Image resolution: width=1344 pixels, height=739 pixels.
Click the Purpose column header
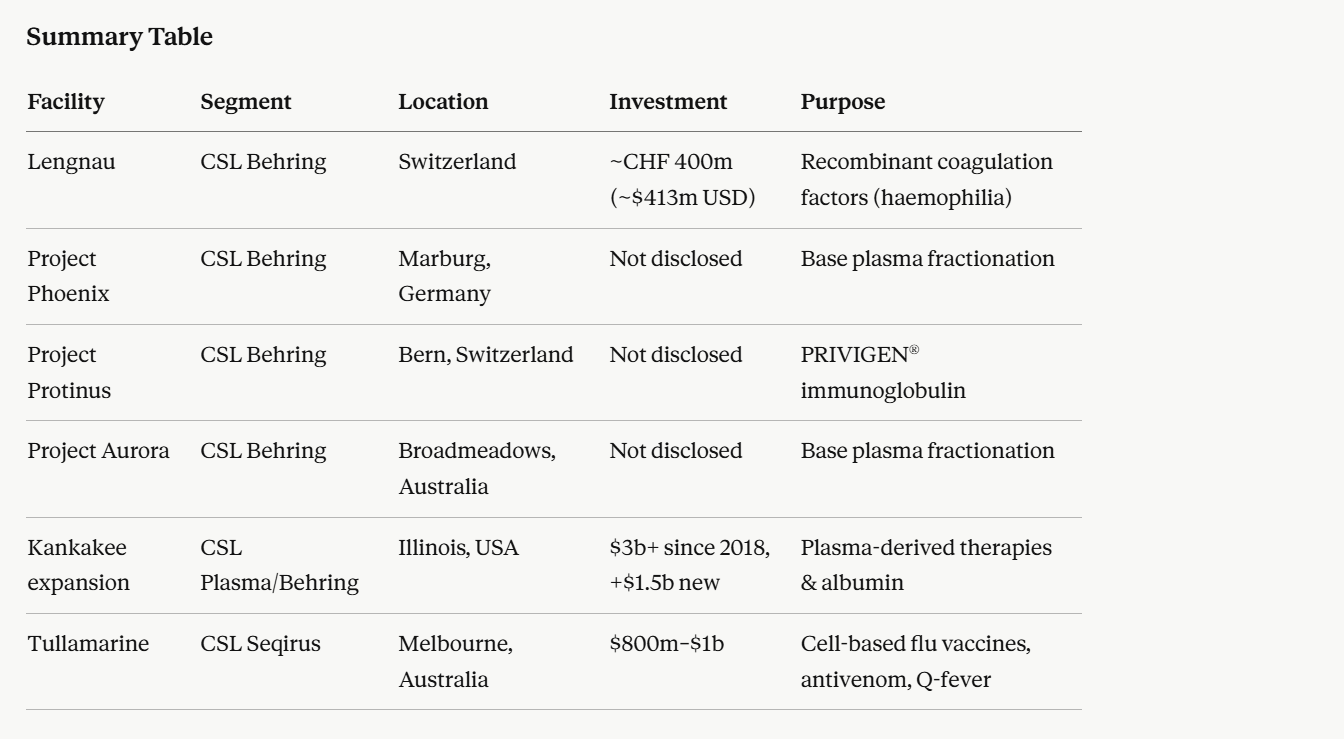point(842,102)
